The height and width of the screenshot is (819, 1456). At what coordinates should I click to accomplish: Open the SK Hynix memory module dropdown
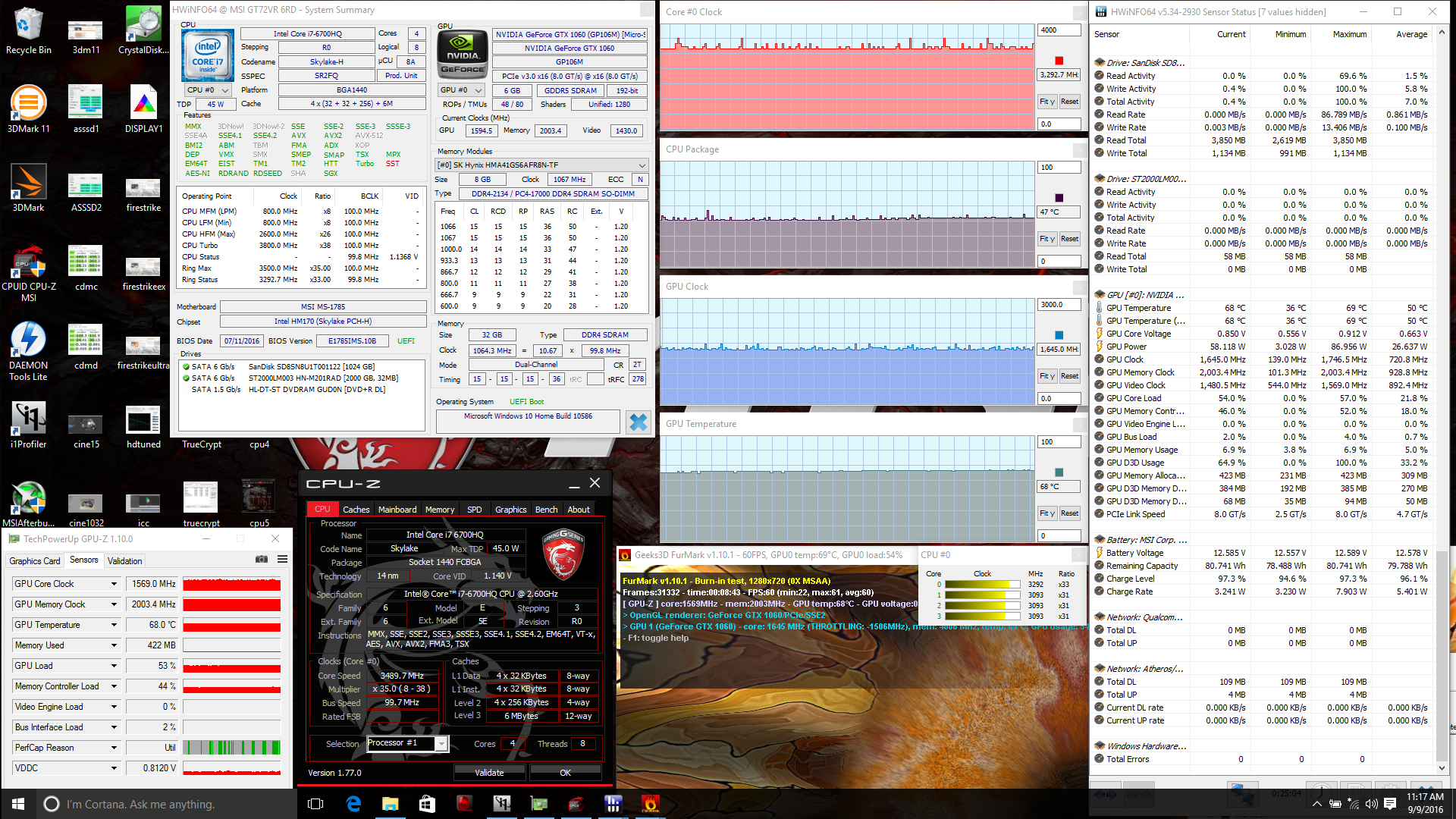[x=541, y=165]
